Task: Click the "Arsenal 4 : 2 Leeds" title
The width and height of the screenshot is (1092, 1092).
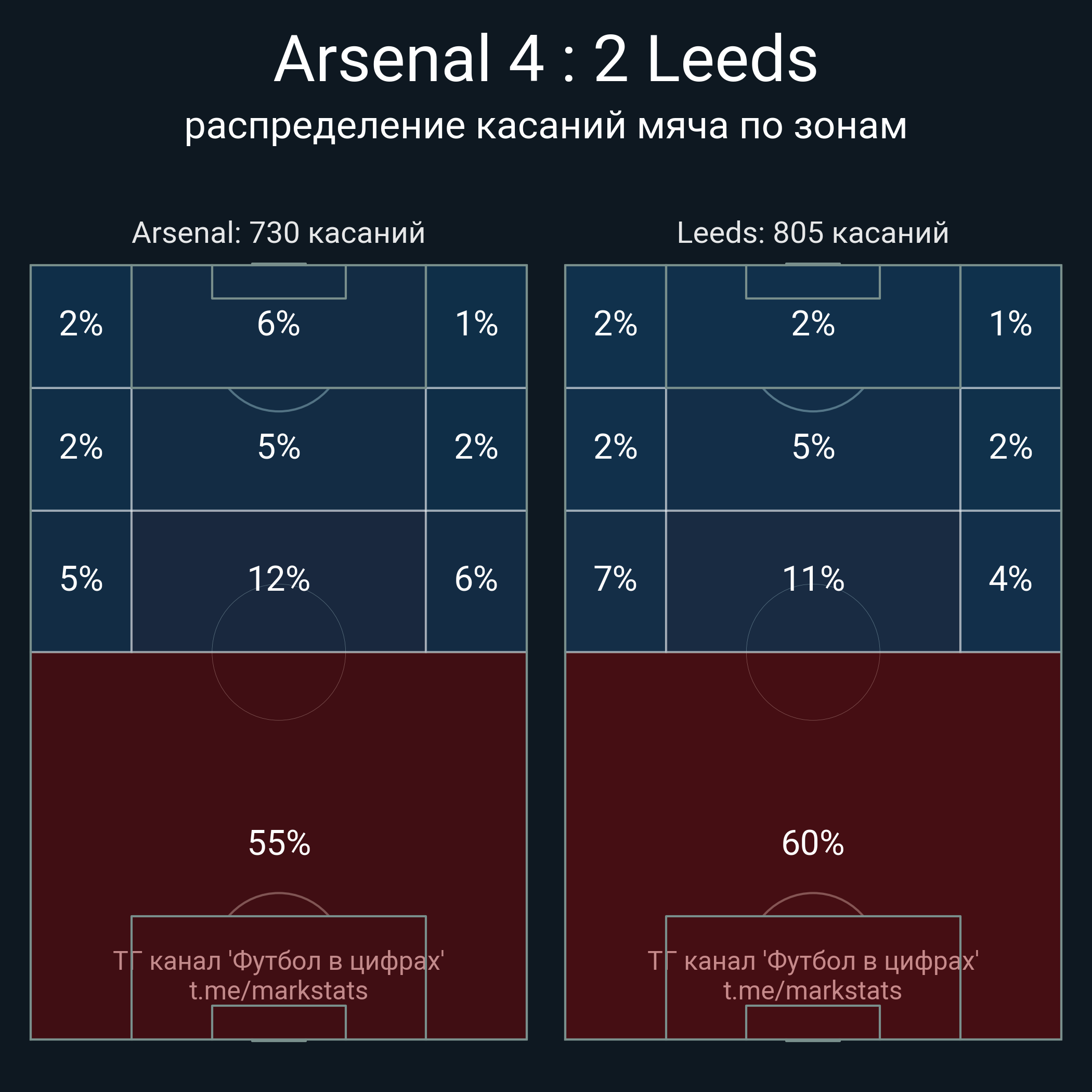Action: pyautogui.click(x=545, y=59)
